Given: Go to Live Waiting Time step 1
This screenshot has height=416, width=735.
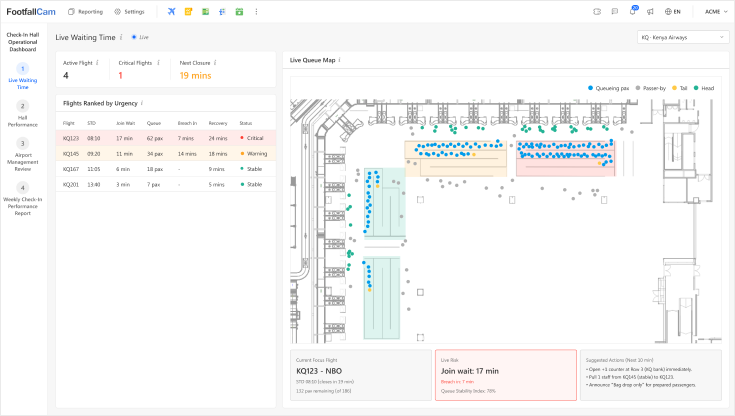Looking at the screenshot, I should click(22, 76).
